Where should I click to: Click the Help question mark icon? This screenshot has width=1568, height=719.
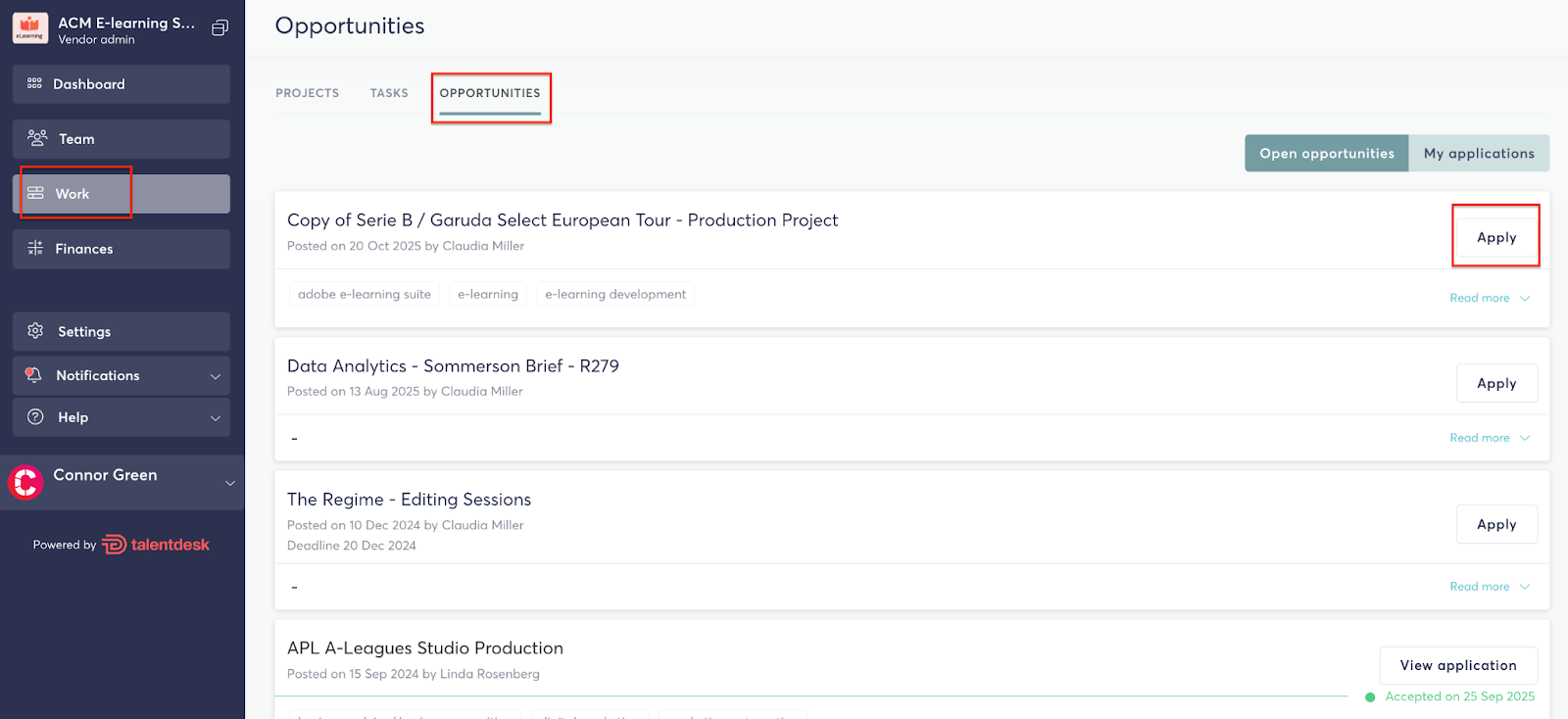click(36, 417)
